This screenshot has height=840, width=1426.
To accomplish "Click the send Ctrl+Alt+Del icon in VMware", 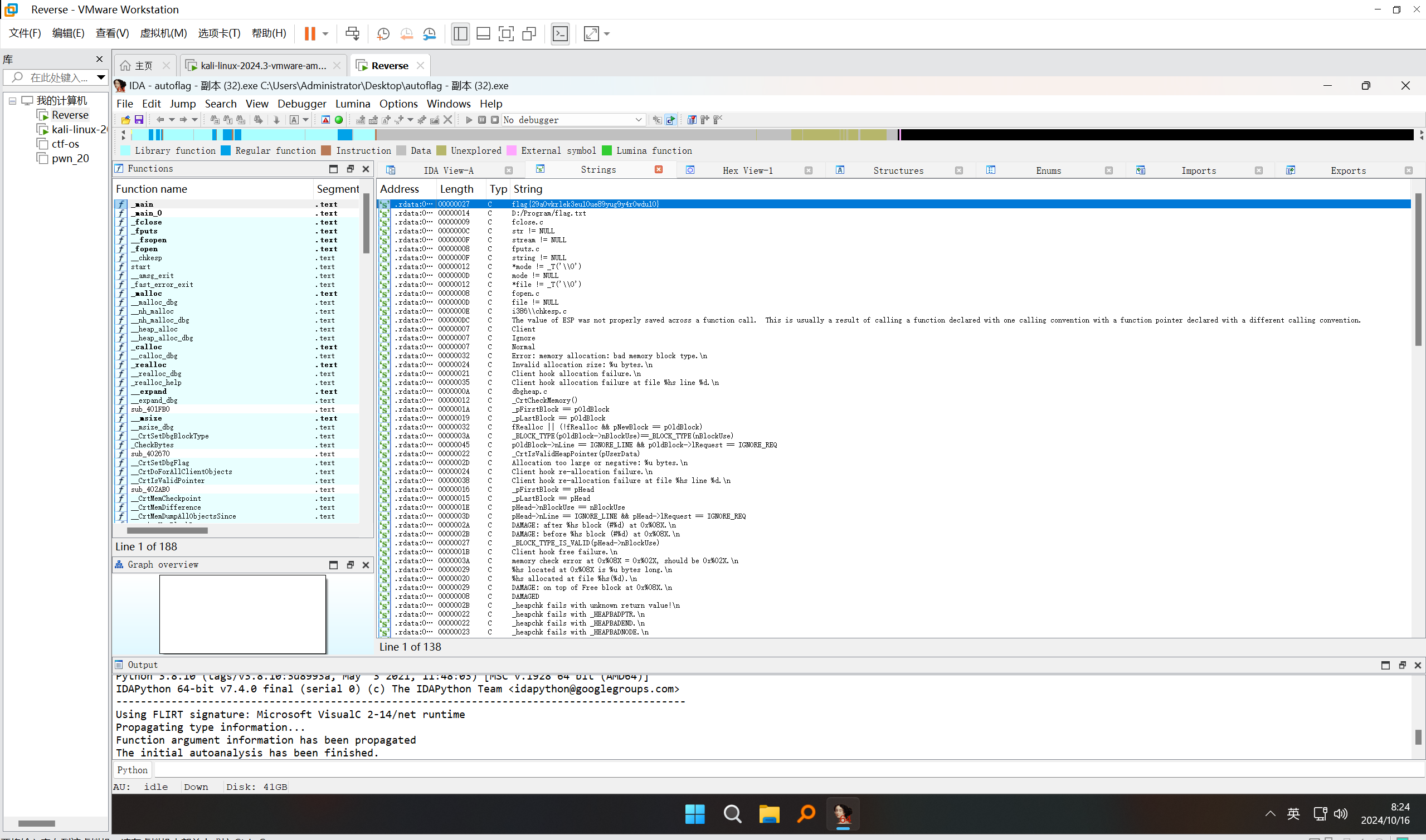I will (x=352, y=33).
